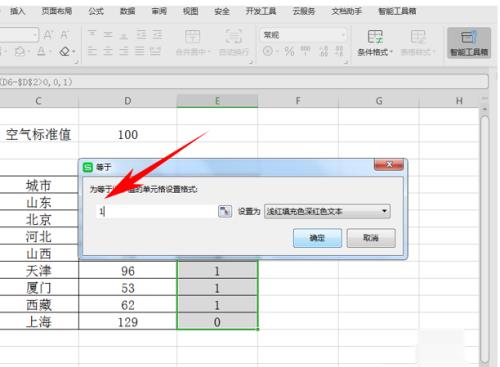The width and height of the screenshot is (500, 367).
Task: Align text left
Action: click(92, 51)
